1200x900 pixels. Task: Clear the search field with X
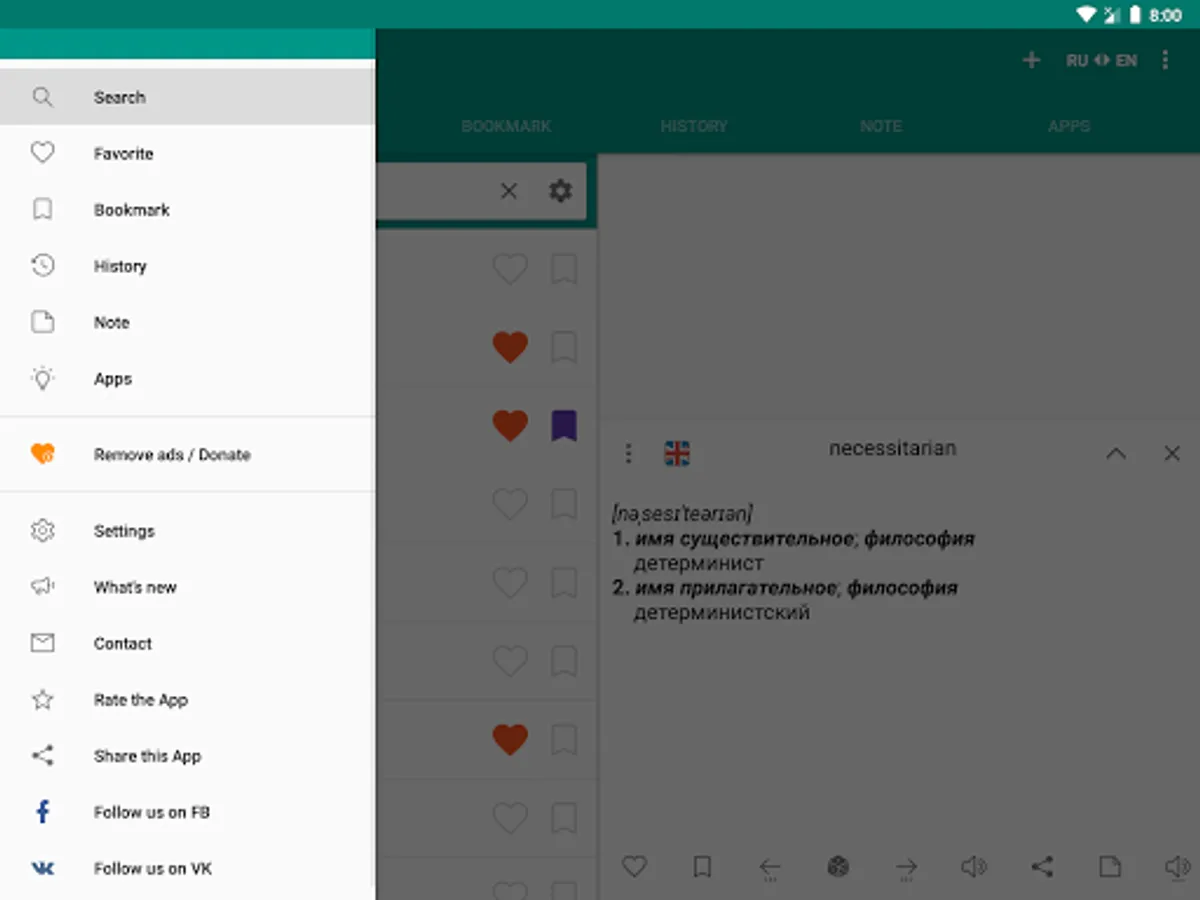point(509,191)
